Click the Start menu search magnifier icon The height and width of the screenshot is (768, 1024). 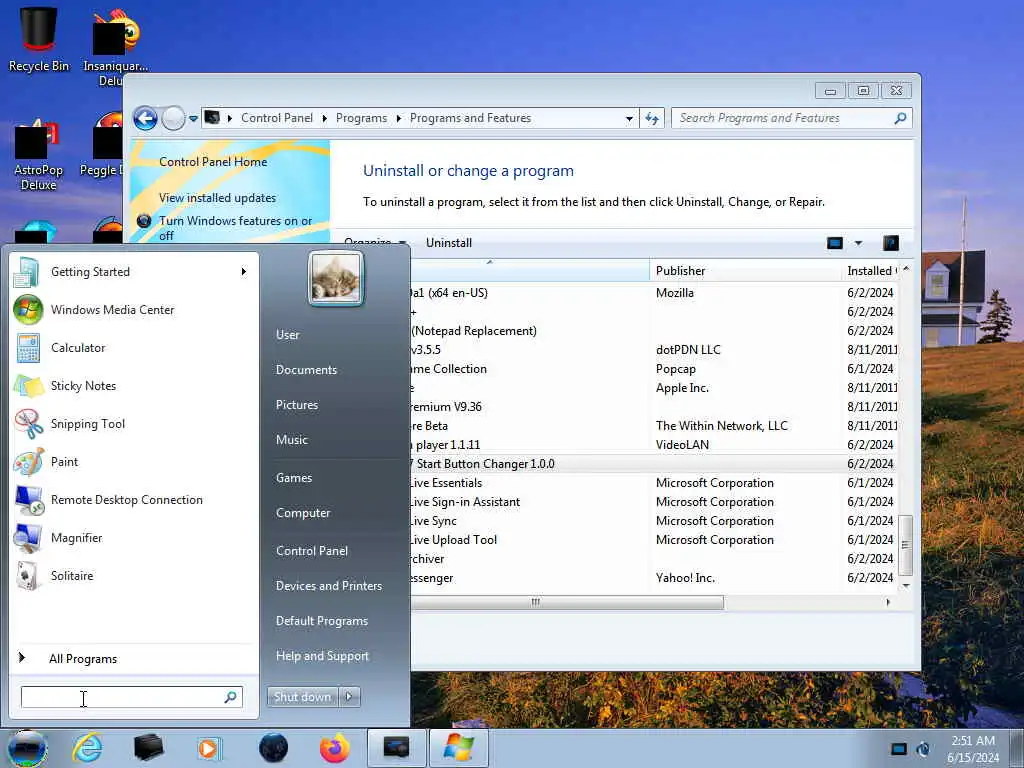point(231,697)
